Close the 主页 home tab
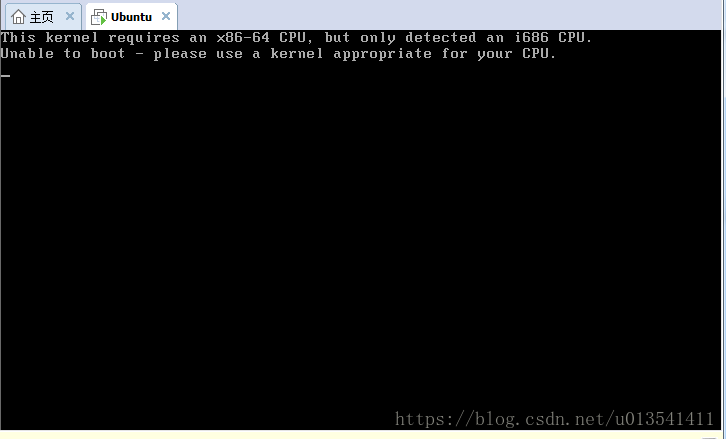Screen dimensions: 726x439 click(x=70, y=16)
